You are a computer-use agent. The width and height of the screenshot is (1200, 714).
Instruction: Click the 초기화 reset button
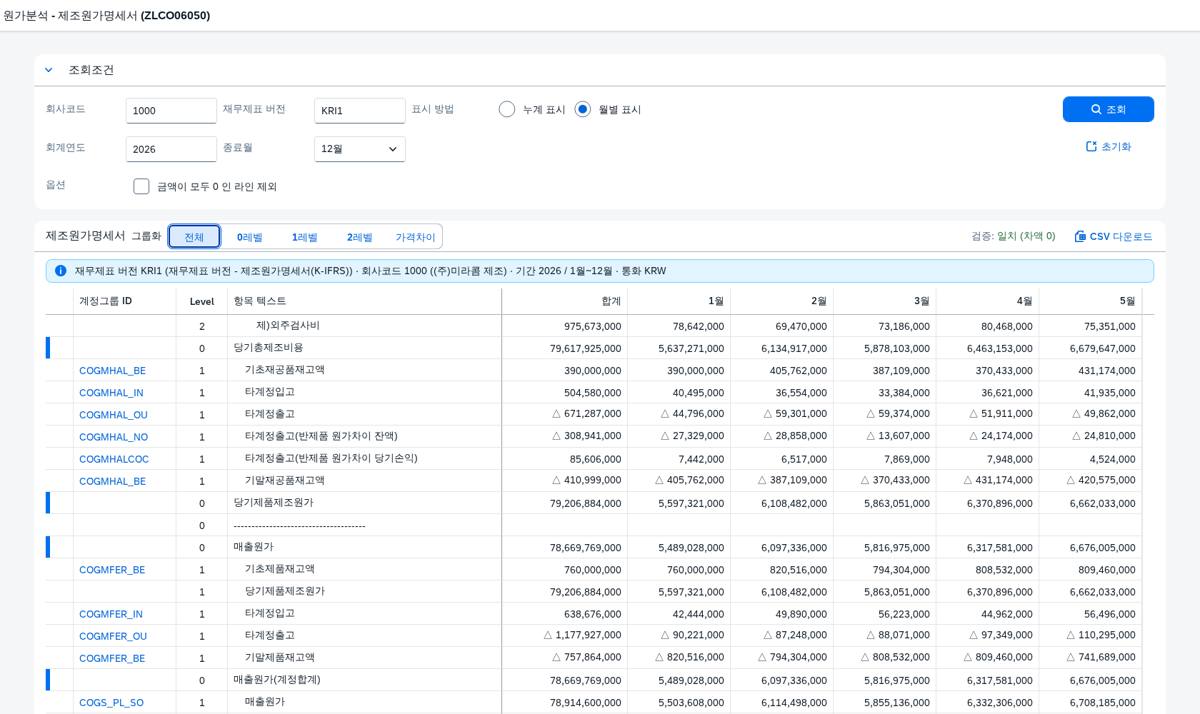point(1108,146)
